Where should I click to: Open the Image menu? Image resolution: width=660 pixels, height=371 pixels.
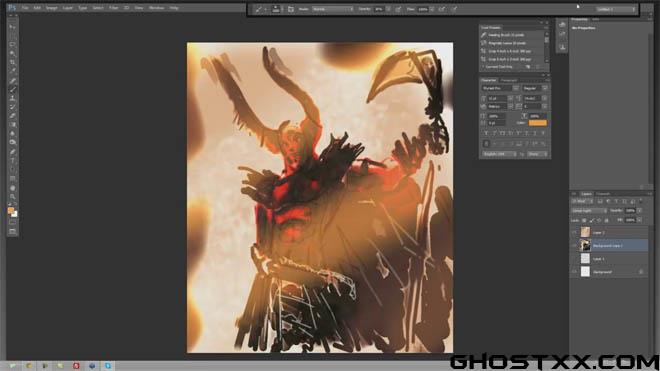[51, 8]
